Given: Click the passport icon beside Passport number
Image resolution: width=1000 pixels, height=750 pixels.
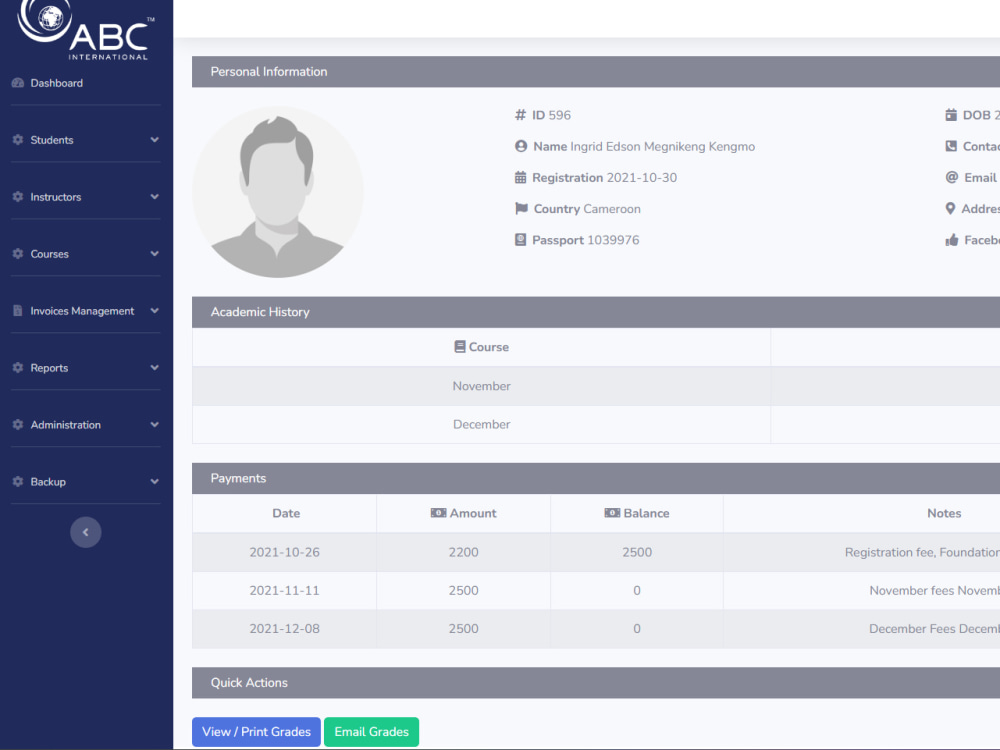Looking at the screenshot, I should point(521,239).
